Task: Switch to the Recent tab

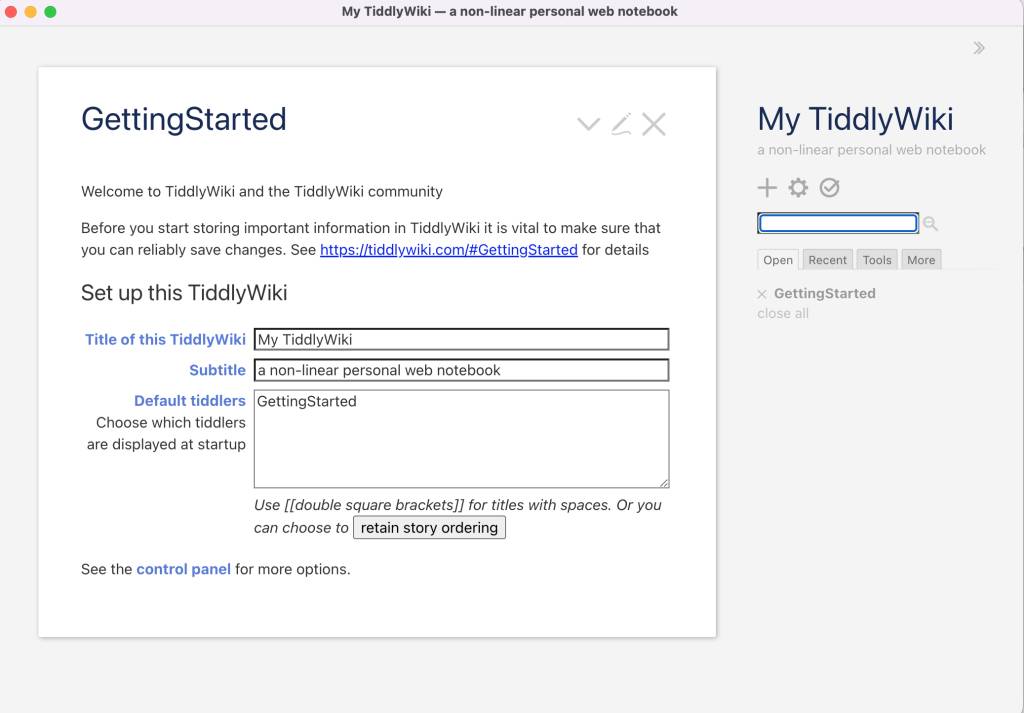Action: (x=827, y=260)
